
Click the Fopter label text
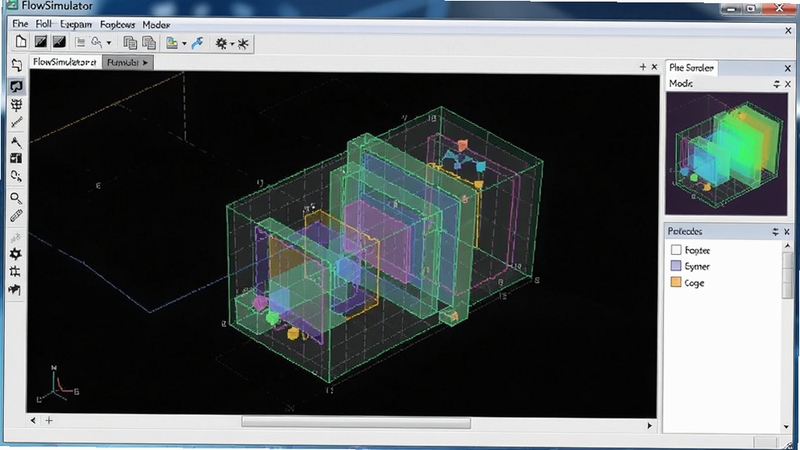point(697,251)
